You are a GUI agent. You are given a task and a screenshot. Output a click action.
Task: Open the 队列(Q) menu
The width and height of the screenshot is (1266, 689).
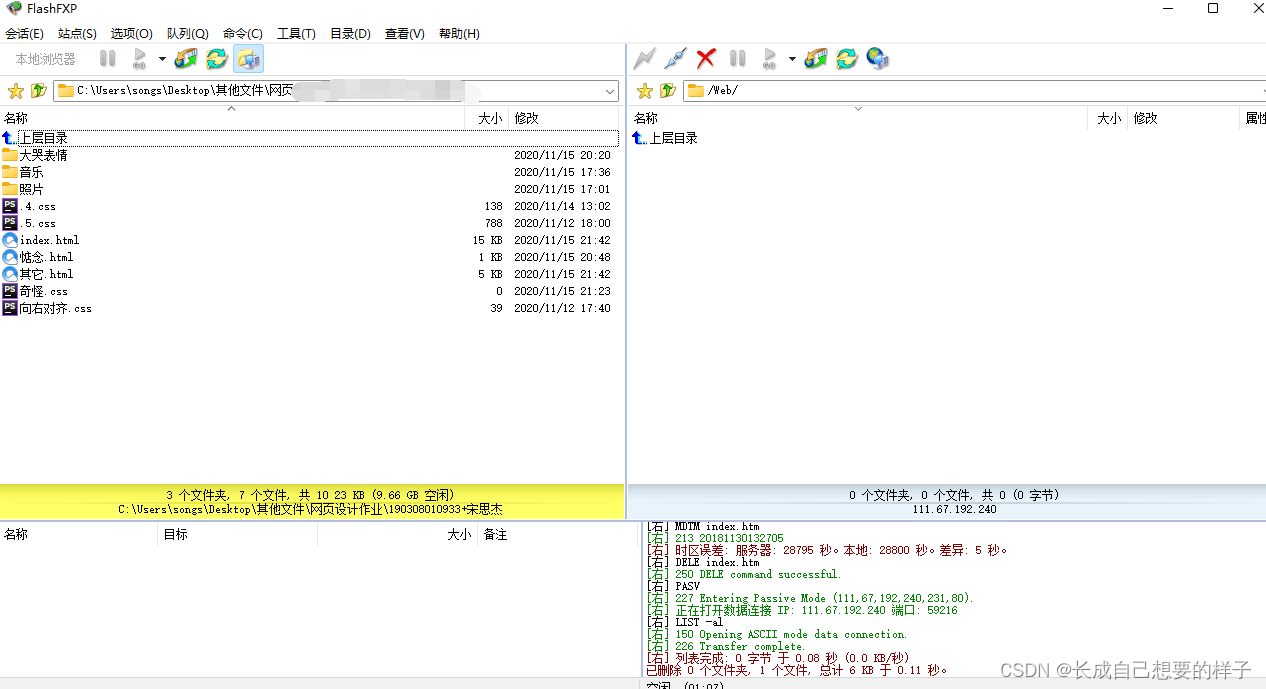(188, 33)
